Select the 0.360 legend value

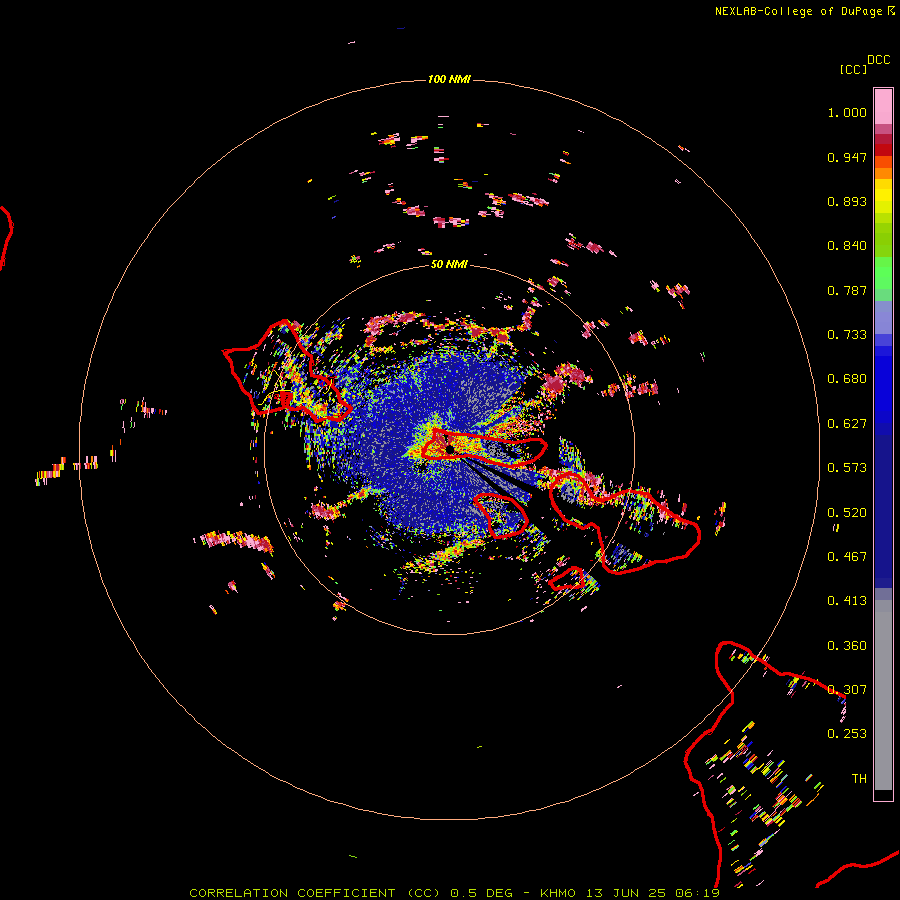847,646
